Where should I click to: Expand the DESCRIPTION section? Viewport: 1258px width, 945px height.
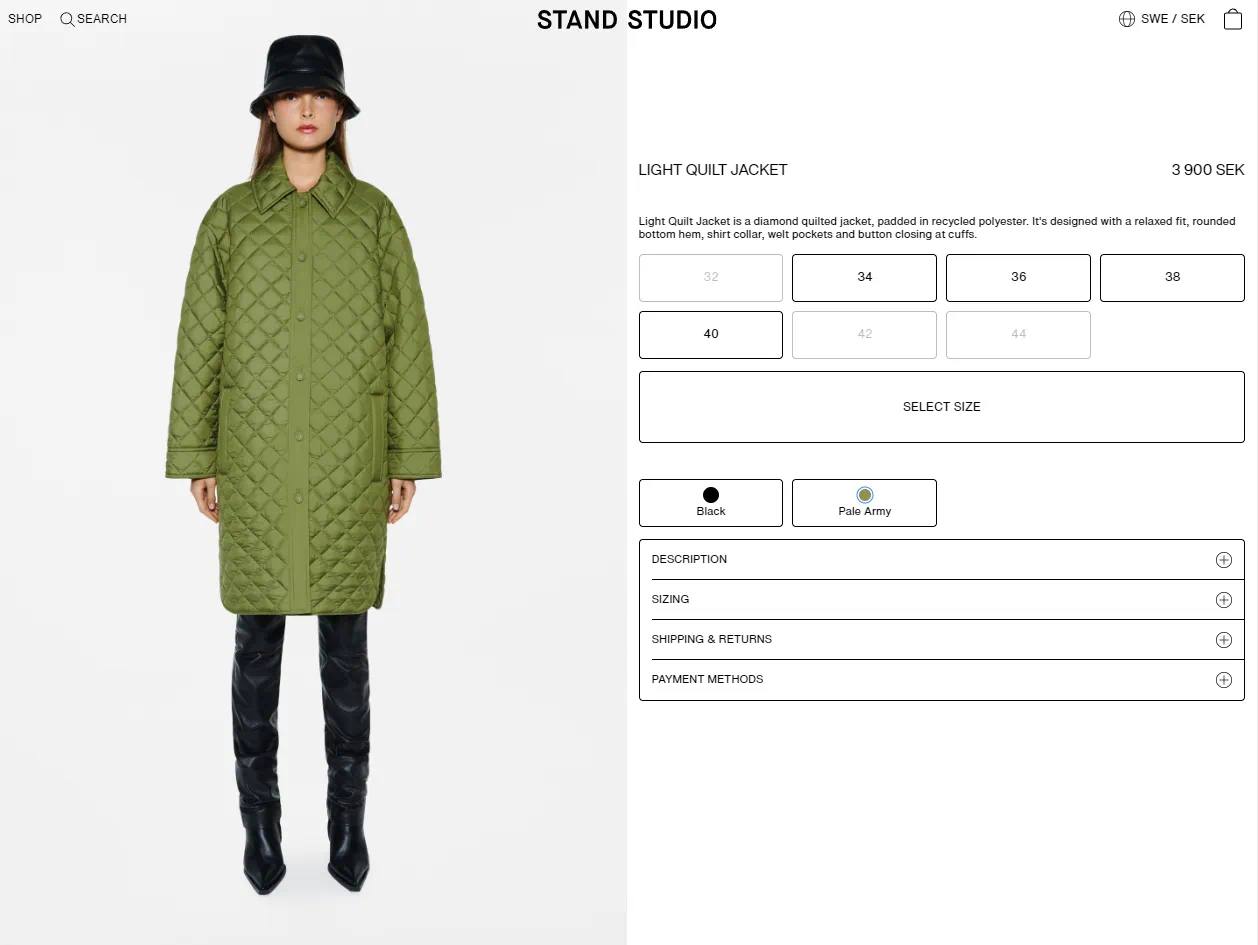pyautogui.click(x=942, y=560)
